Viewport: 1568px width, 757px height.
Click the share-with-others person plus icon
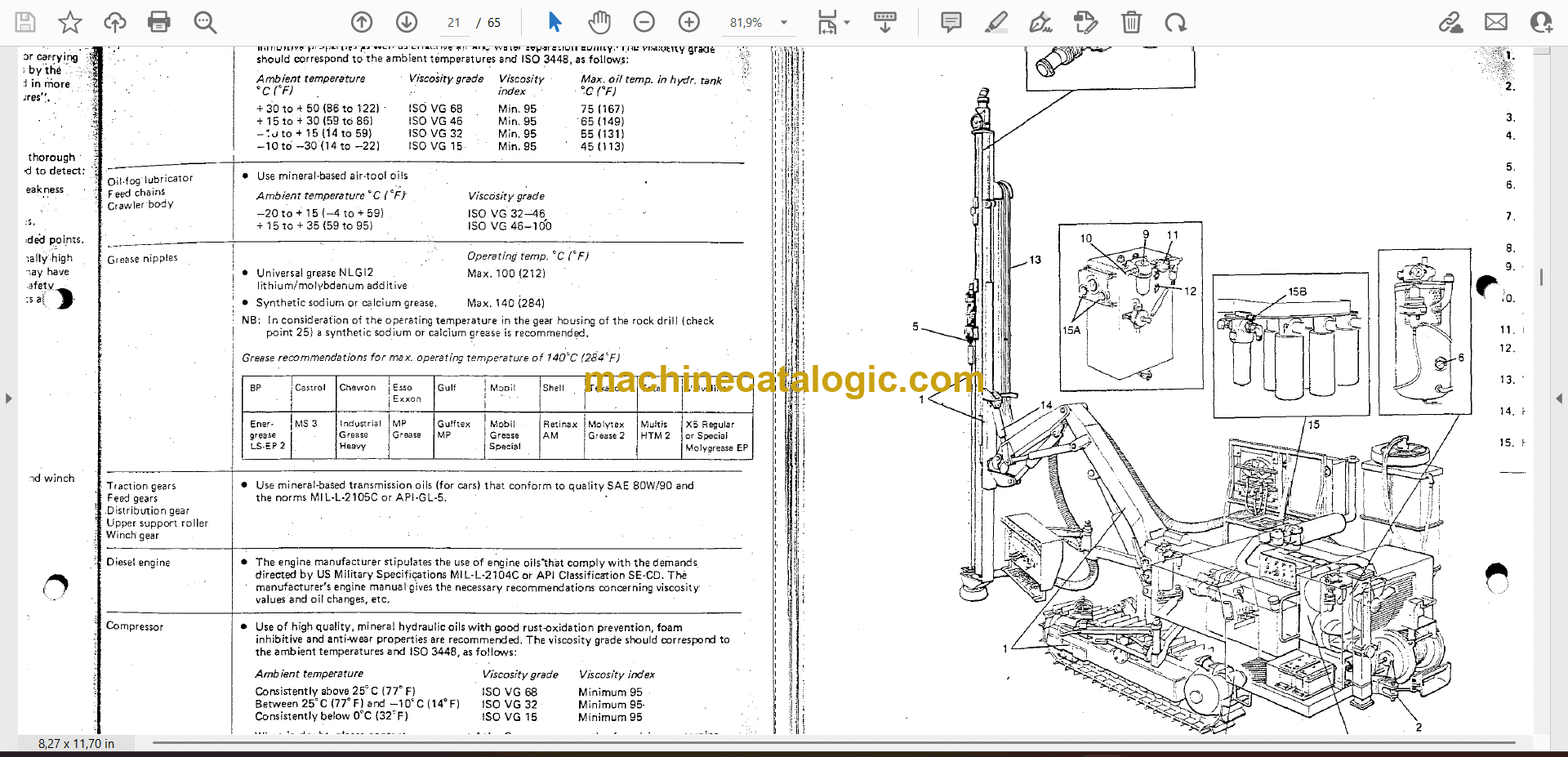pos(1541,22)
